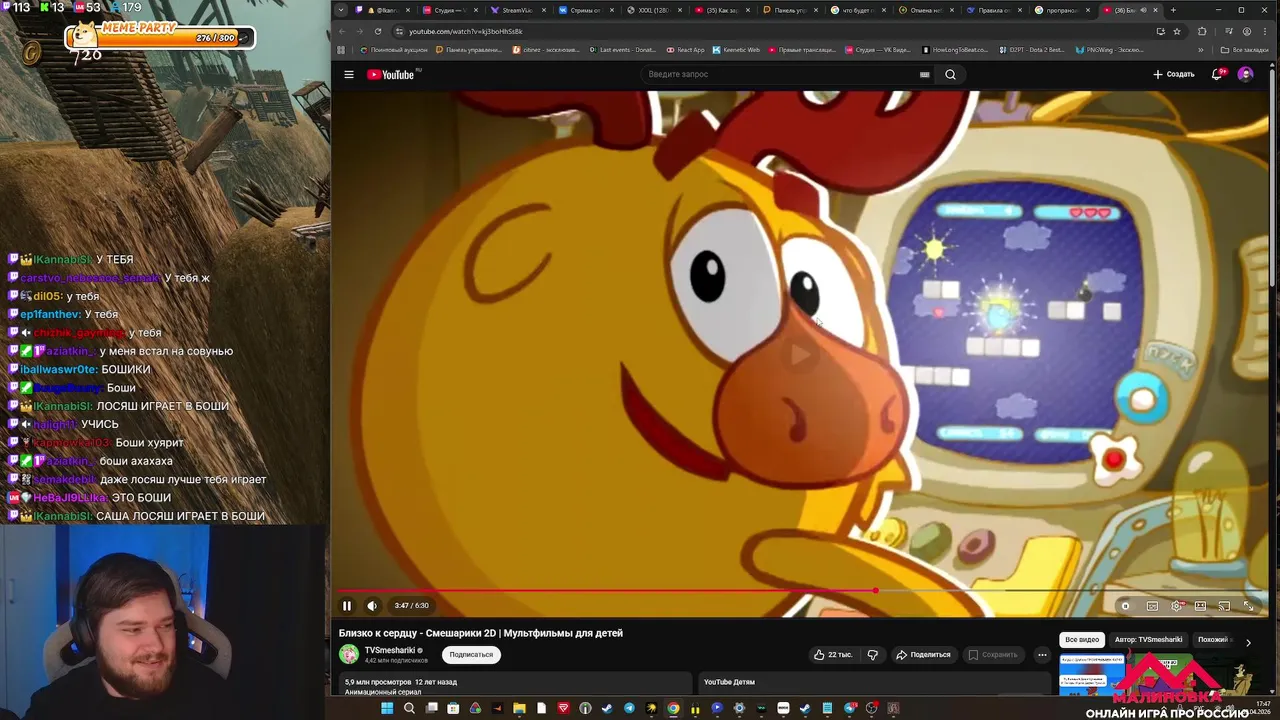1280x720 pixels.
Task: Like the video with 22 тыс. likes
Action: point(832,655)
